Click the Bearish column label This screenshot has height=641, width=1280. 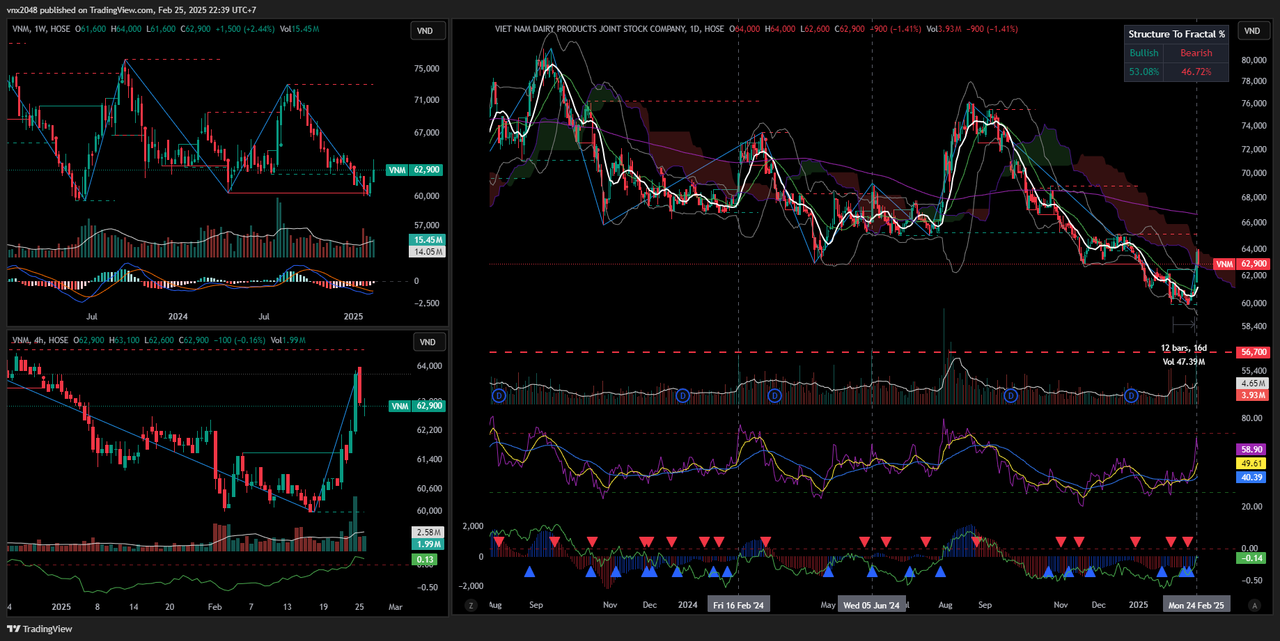coord(1196,53)
